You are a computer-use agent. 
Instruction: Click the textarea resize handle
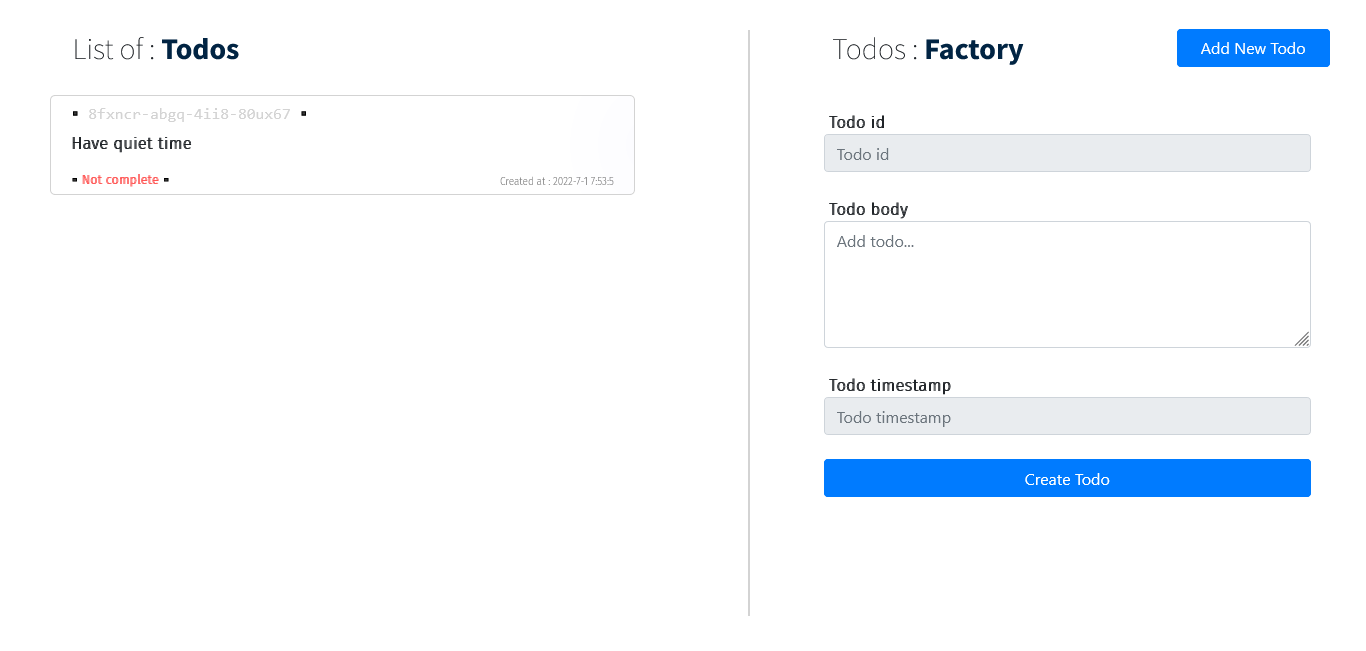[x=1303, y=341]
